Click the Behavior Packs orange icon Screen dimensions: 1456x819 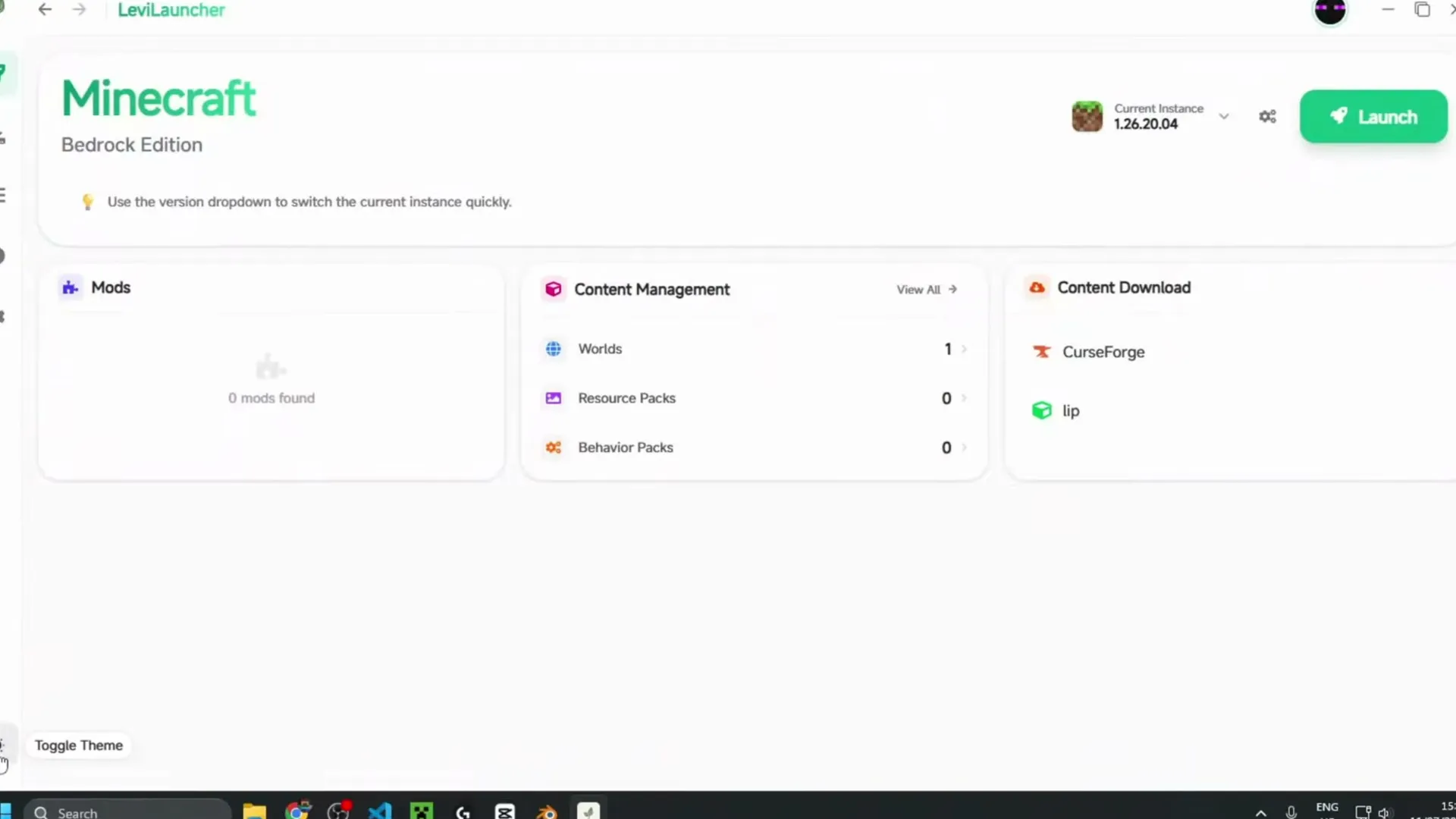tap(554, 447)
